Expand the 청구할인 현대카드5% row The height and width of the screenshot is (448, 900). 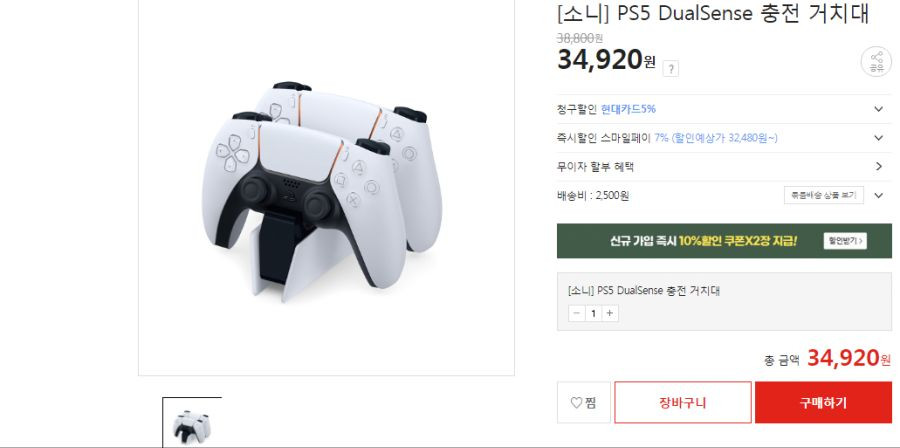(724, 109)
